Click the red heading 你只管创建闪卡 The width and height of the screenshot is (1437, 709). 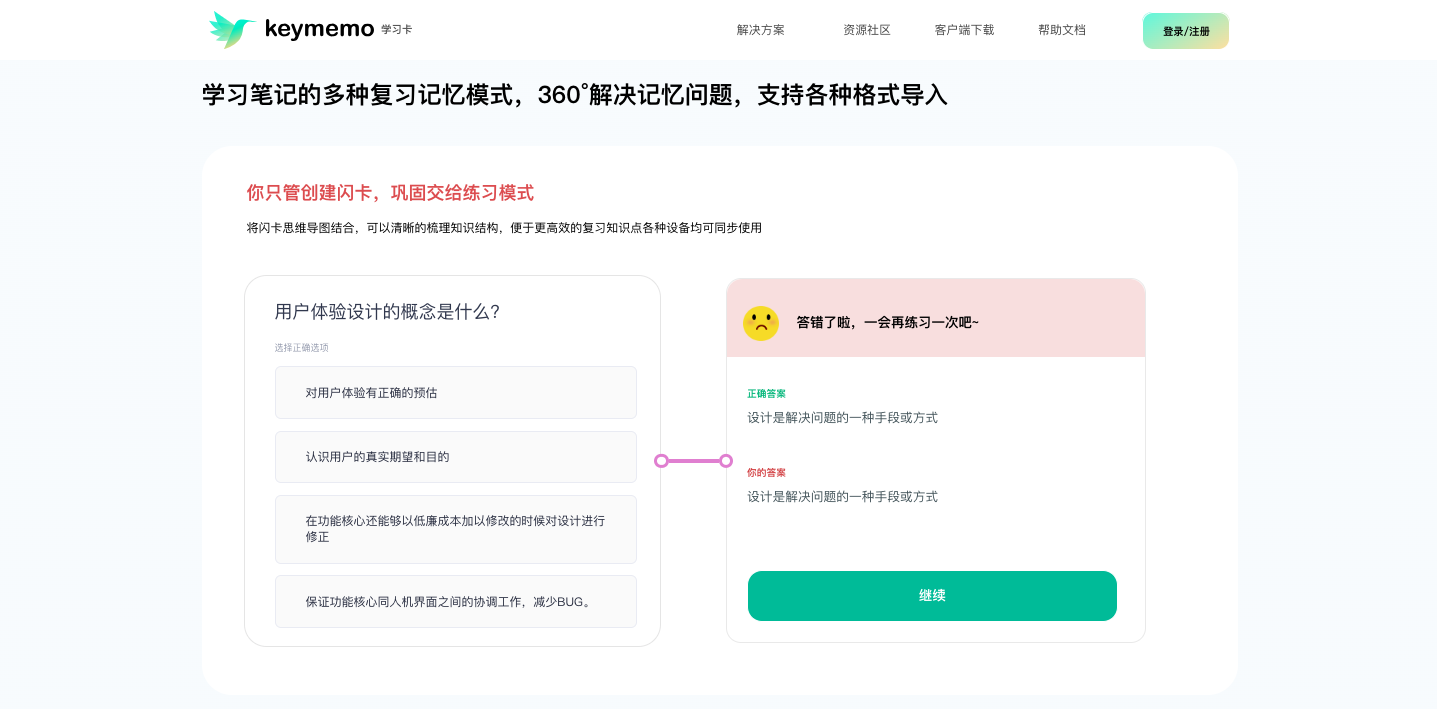click(x=390, y=192)
